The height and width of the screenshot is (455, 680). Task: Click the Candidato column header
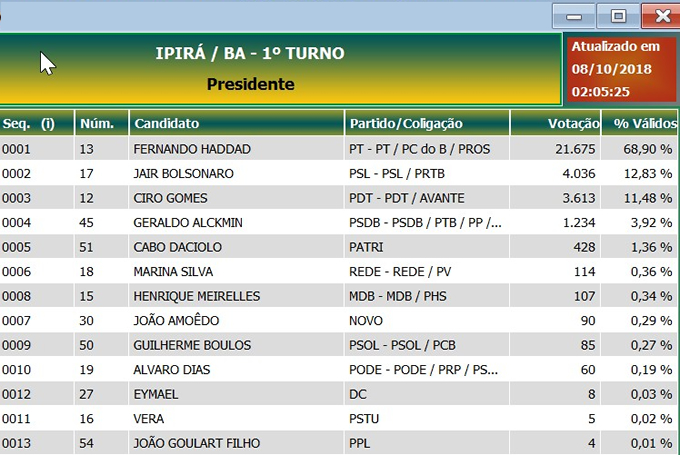pos(236,123)
